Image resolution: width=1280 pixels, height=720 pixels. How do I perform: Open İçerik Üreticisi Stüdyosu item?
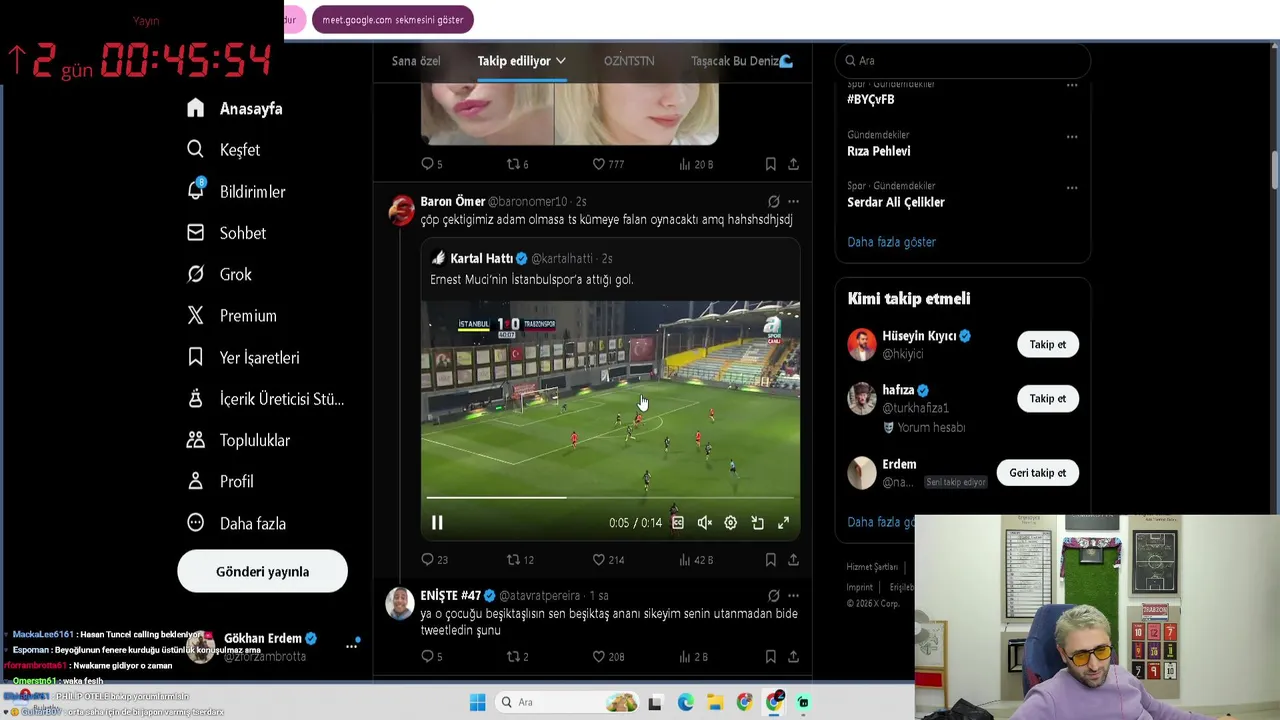click(266, 399)
